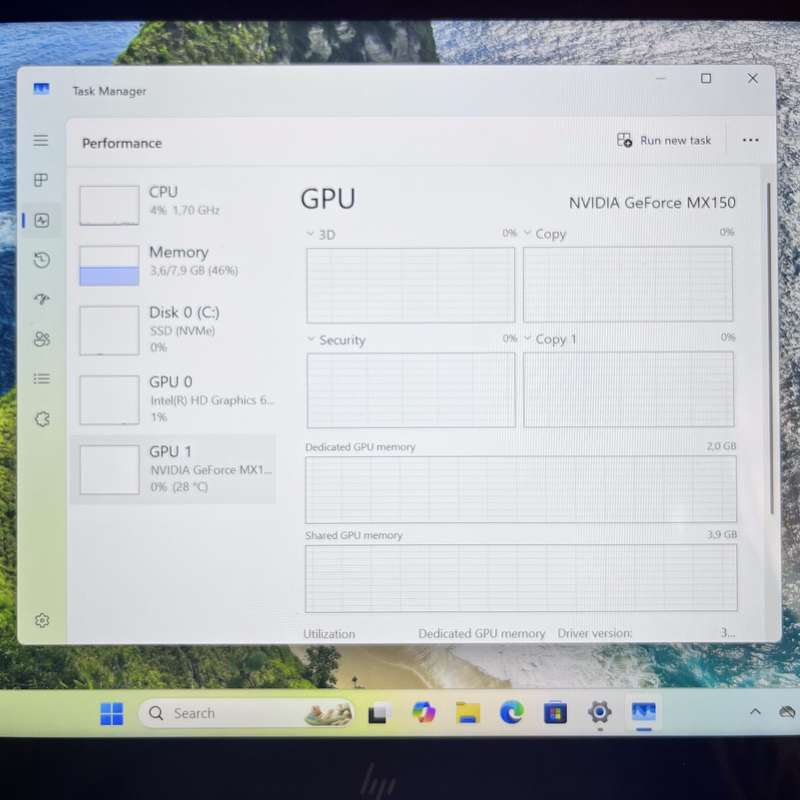Maximize the Task Manager window
This screenshot has height=800, width=800.
[706, 78]
